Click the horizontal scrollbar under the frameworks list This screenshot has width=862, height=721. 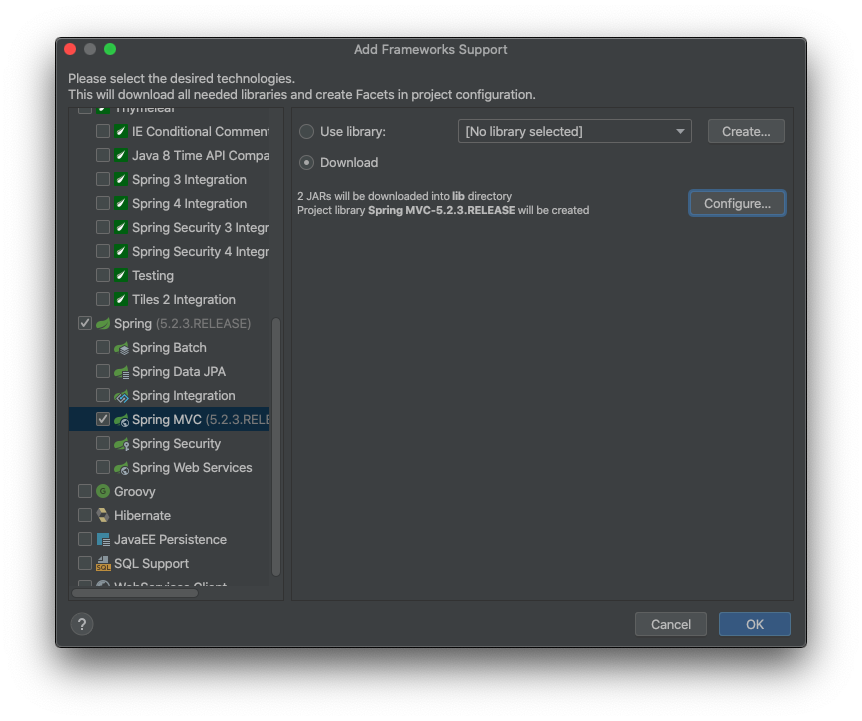[135, 594]
